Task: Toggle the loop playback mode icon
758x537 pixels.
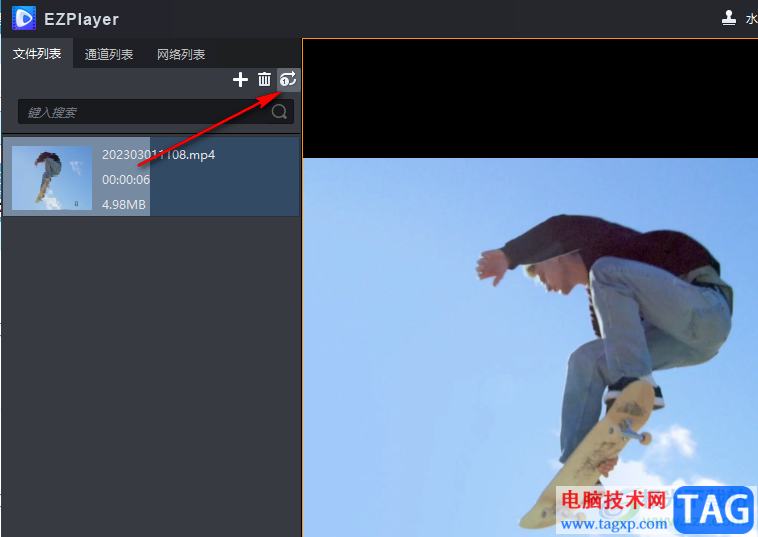Action: tap(288, 79)
